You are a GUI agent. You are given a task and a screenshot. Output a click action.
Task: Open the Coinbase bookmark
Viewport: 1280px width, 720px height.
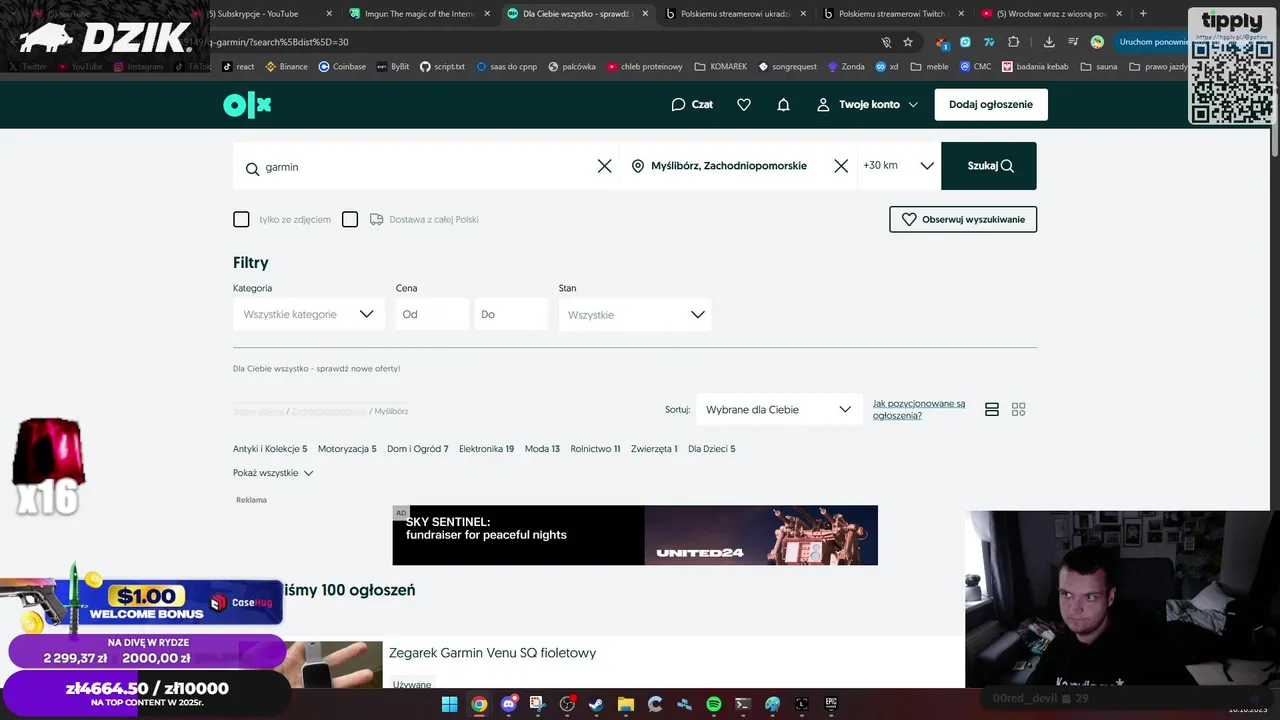coord(342,67)
